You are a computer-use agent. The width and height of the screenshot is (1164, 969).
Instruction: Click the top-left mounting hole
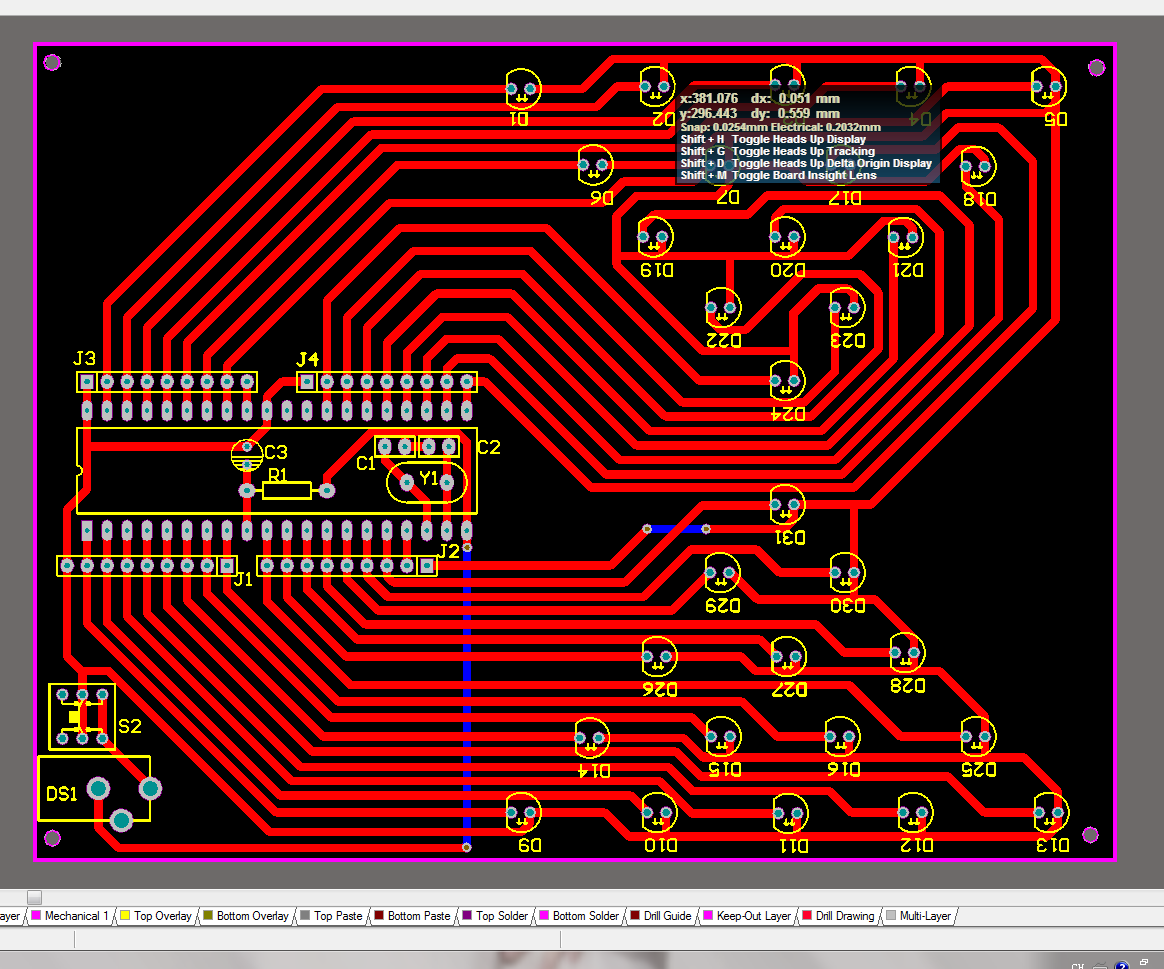tap(52, 62)
